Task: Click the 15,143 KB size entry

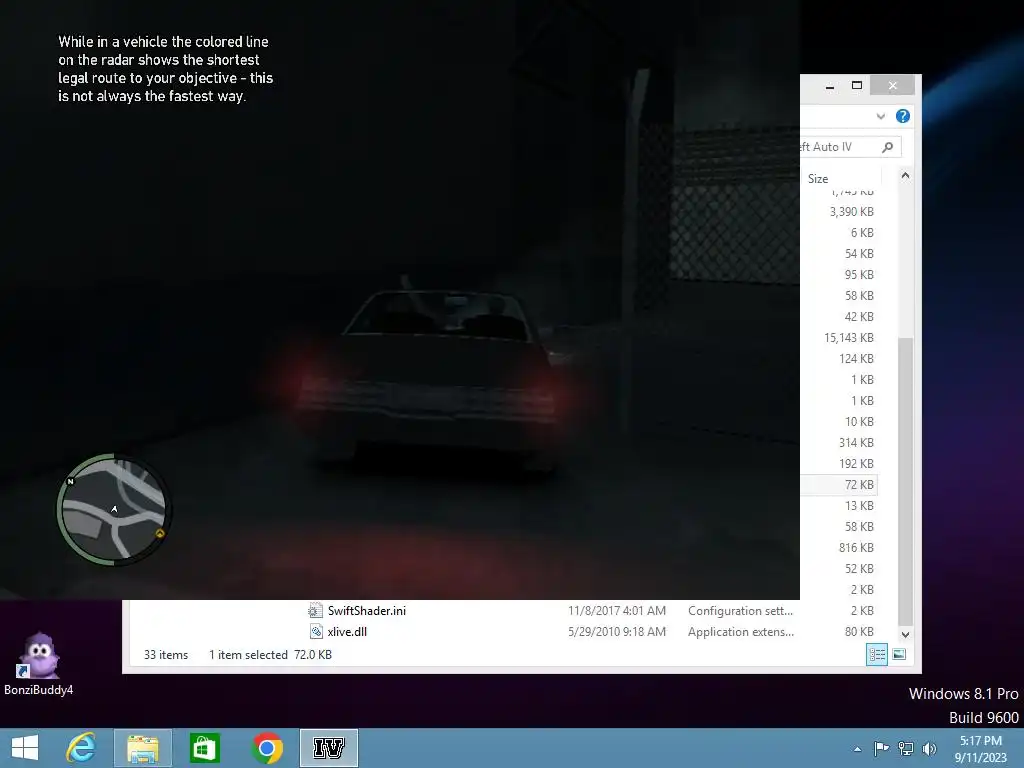Action: tap(848, 338)
